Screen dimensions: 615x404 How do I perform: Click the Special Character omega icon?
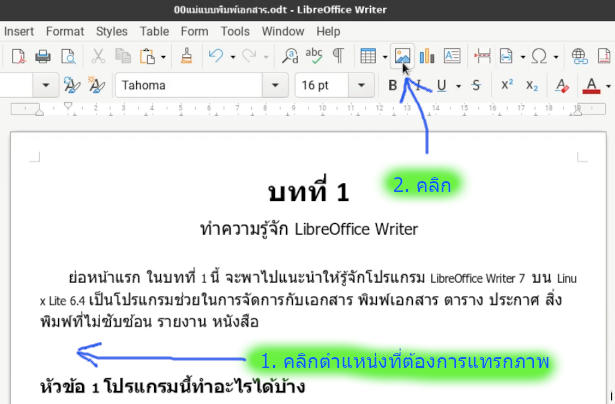[539, 56]
